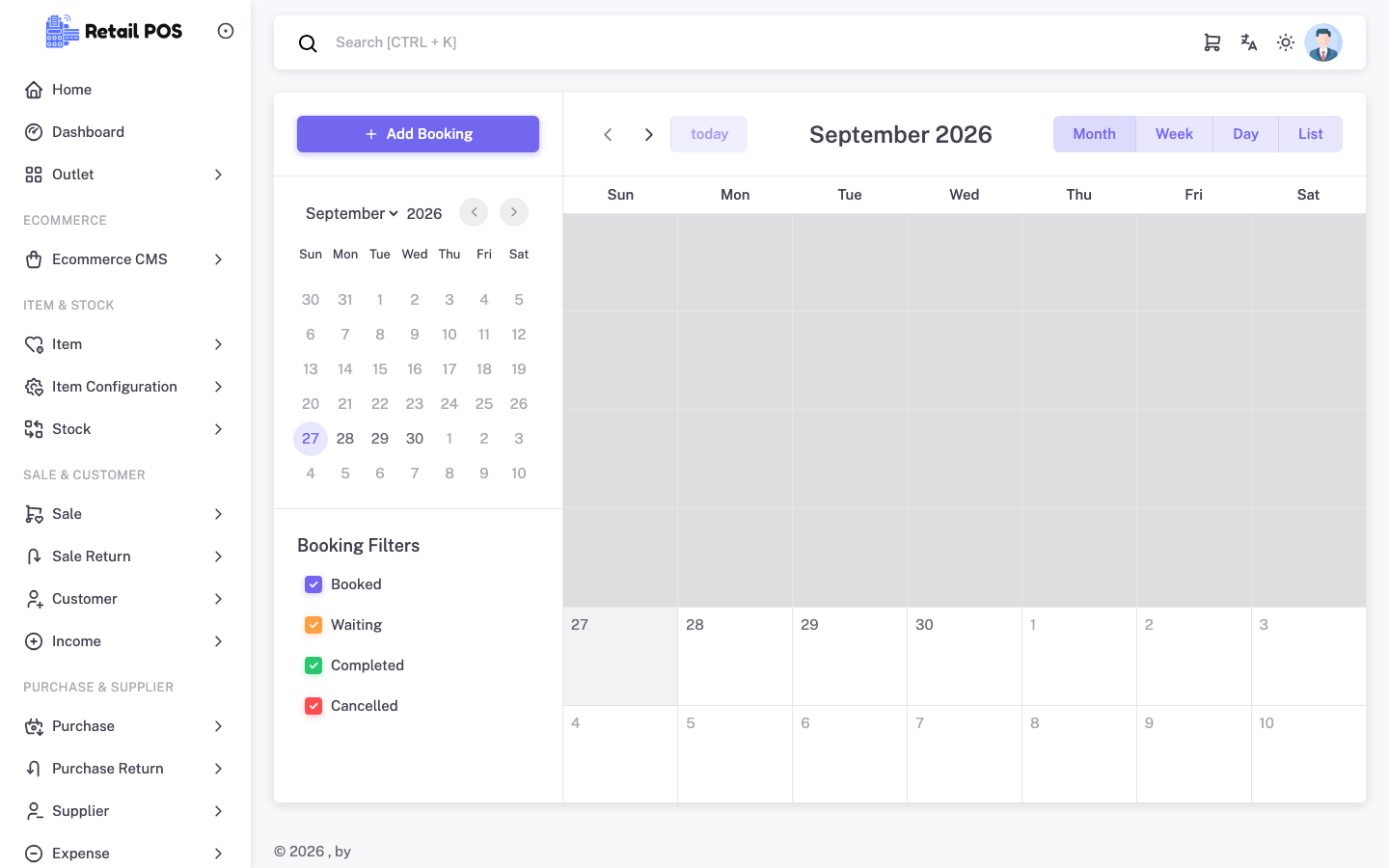
Task: Expand the Sale Return submenu chevron
Action: click(x=219, y=556)
